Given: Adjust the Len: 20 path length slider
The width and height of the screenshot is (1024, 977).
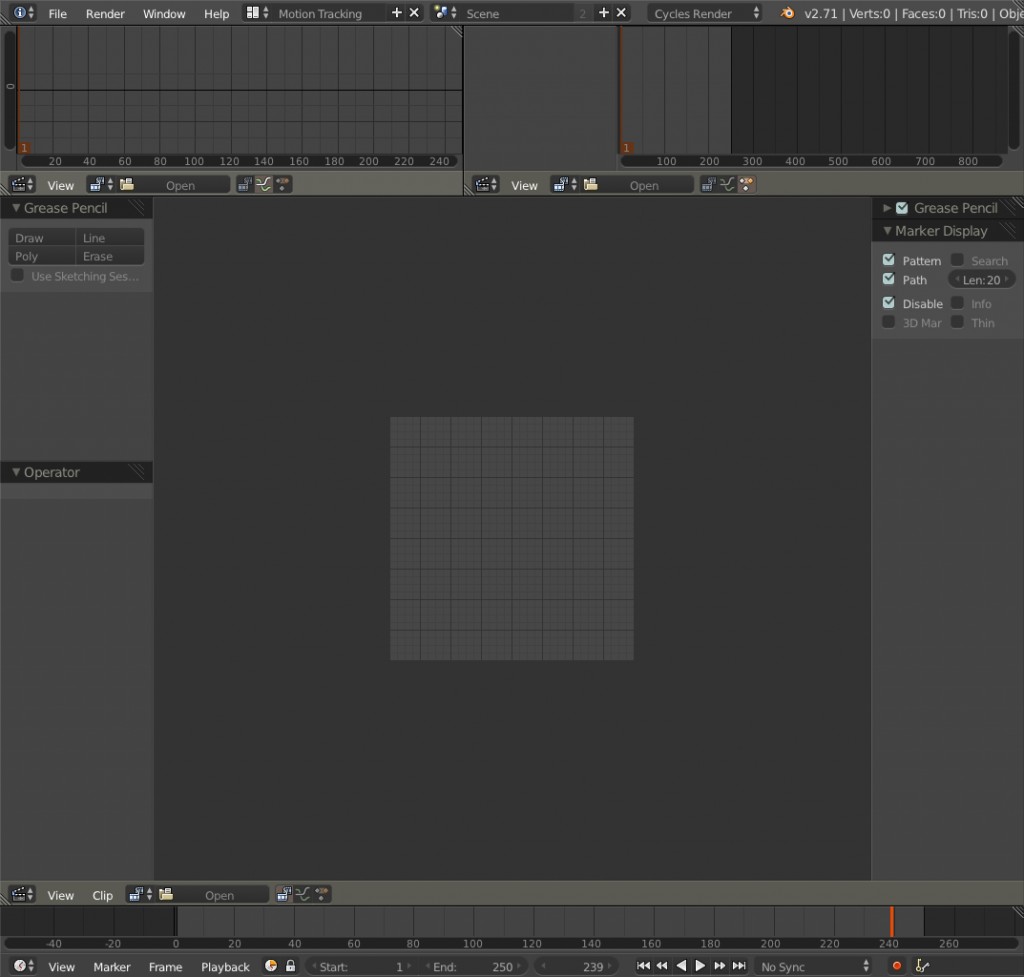Looking at the screenshot, I should coord(981,279).
